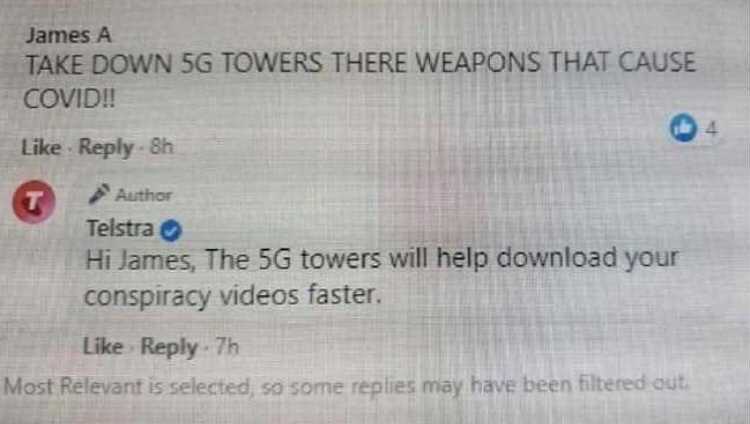Click the blue verified badge beside Telstra
The height and width of the screenshot is (424, 750).
click(x=171, y=231)
